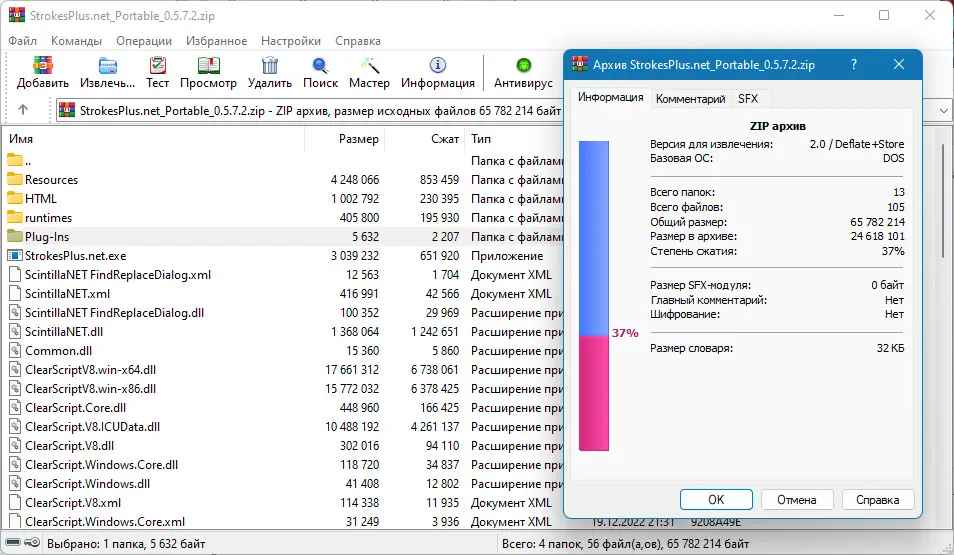The height and width of the screenshot is (555, 954).
Task: Click the WinRAR icon in main title bar
Action: pyautogui.click(x=17, y=15)
